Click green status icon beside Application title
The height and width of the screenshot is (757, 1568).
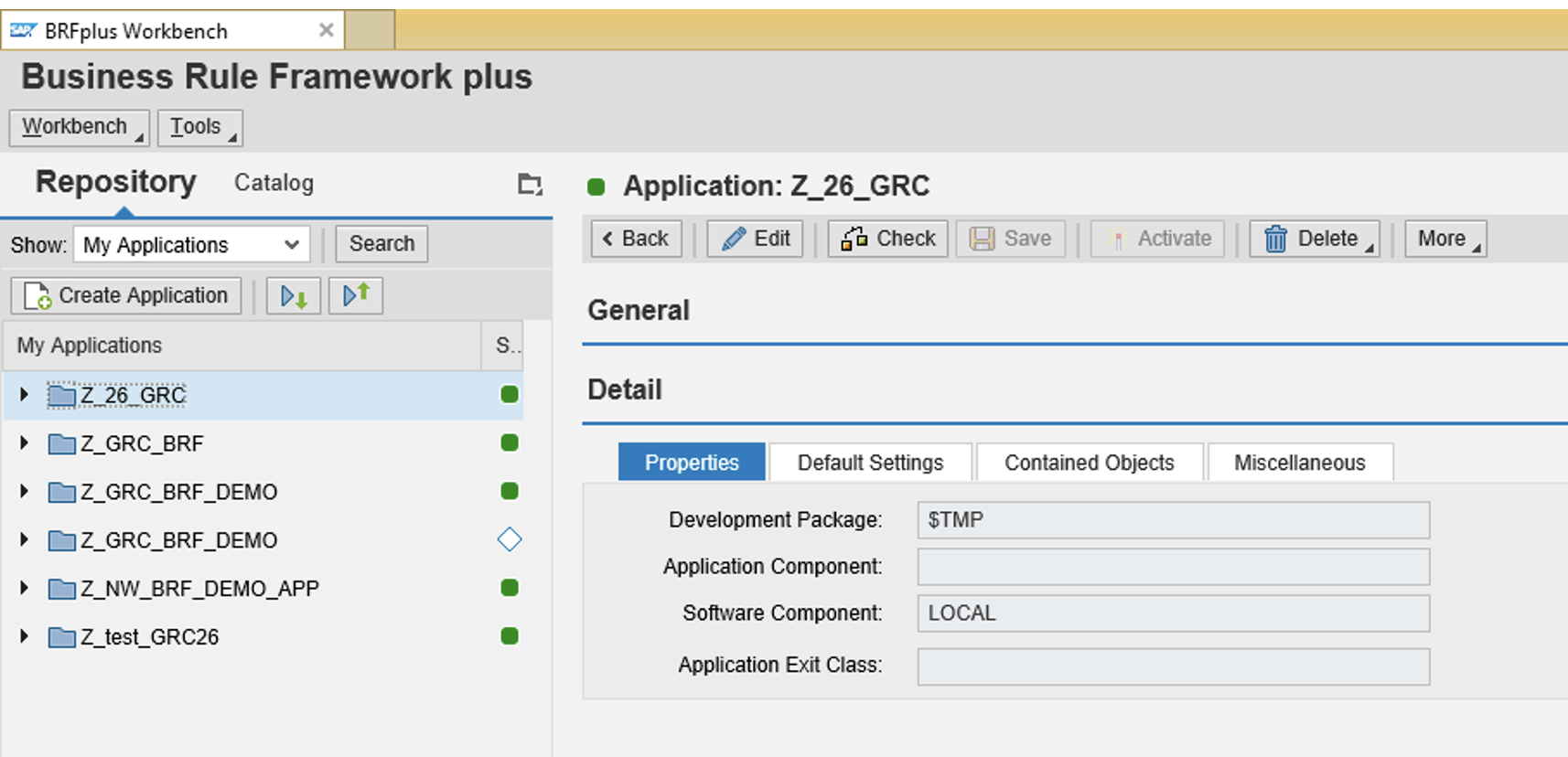point(596,187)
